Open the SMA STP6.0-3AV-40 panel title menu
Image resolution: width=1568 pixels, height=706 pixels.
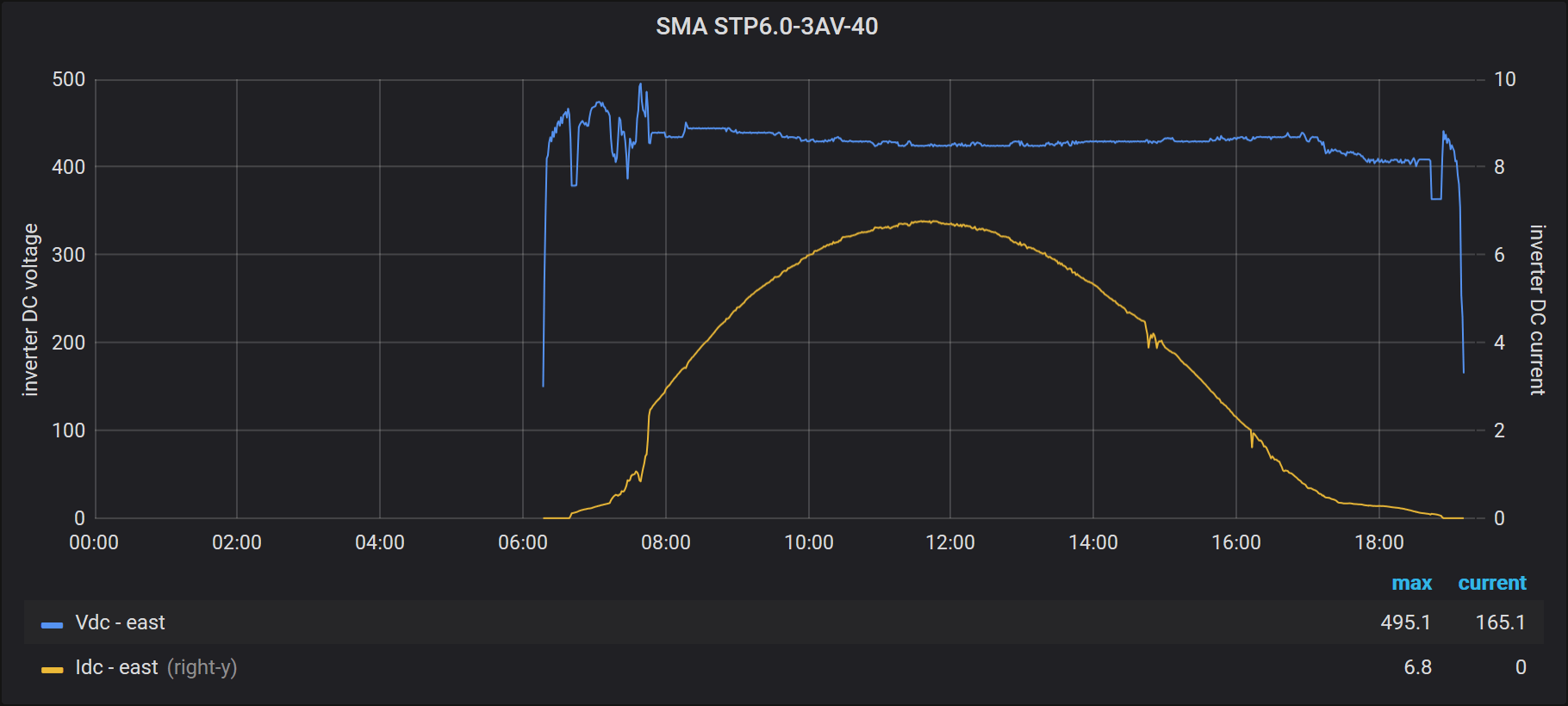point(767,27)
